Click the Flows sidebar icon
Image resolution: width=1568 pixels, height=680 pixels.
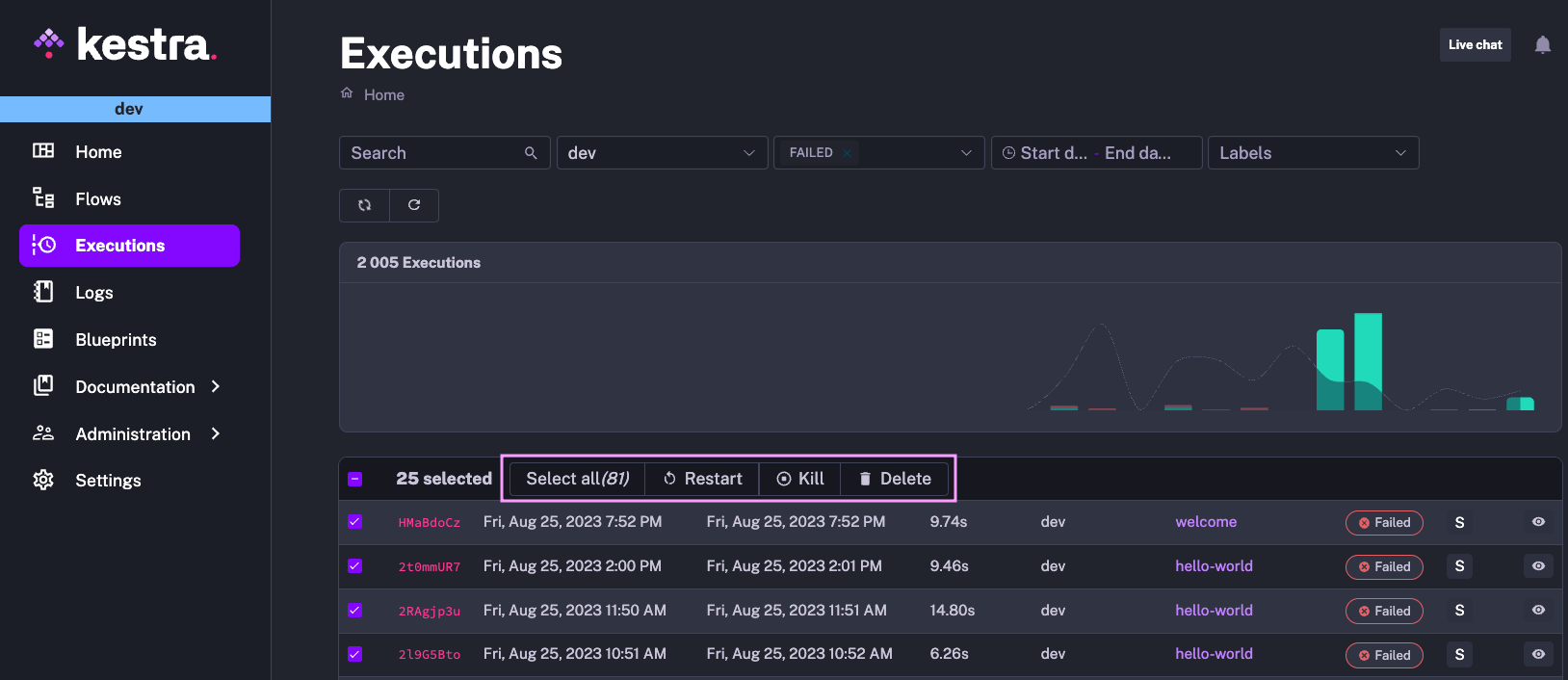(43, 197)
